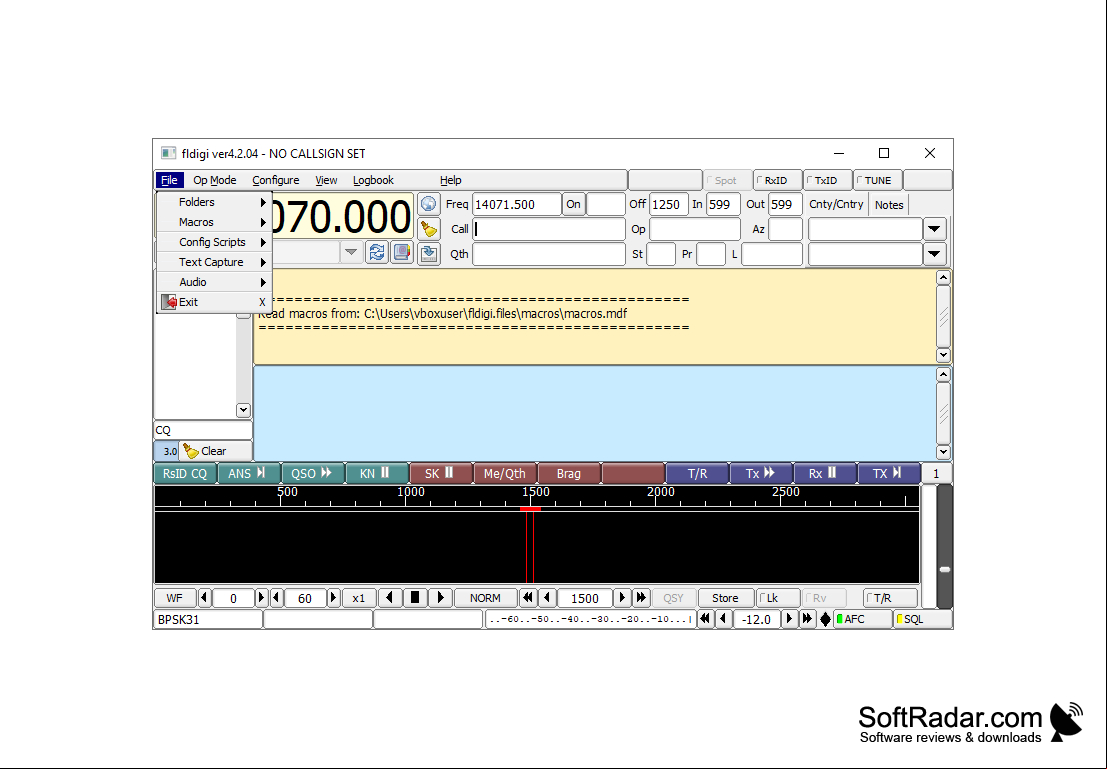The height and width of the screenshot is (769, 1107).
Task: Click the Clear button with broom icon
Action: 215,451
